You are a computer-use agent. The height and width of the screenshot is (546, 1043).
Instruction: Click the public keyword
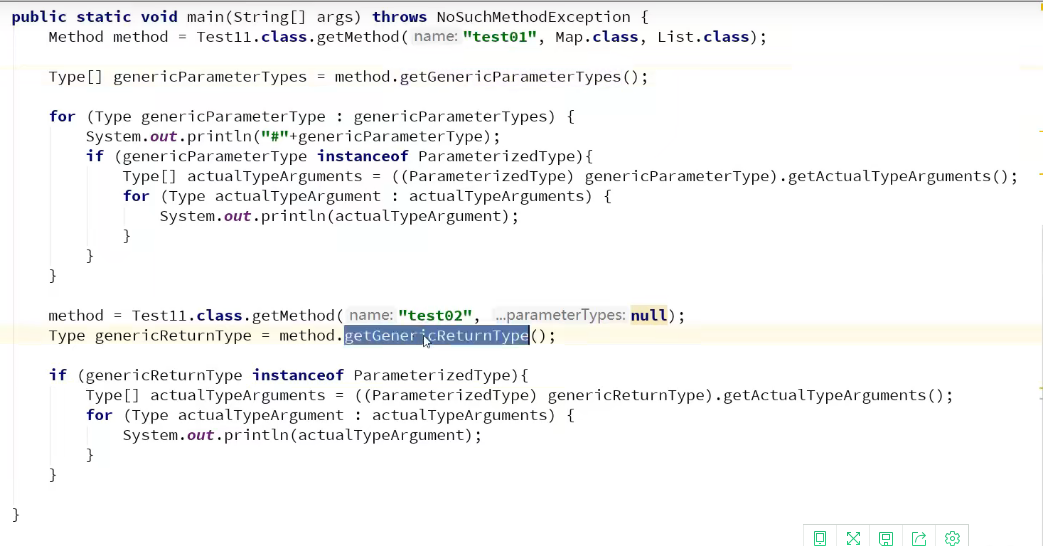click(39, 17)
